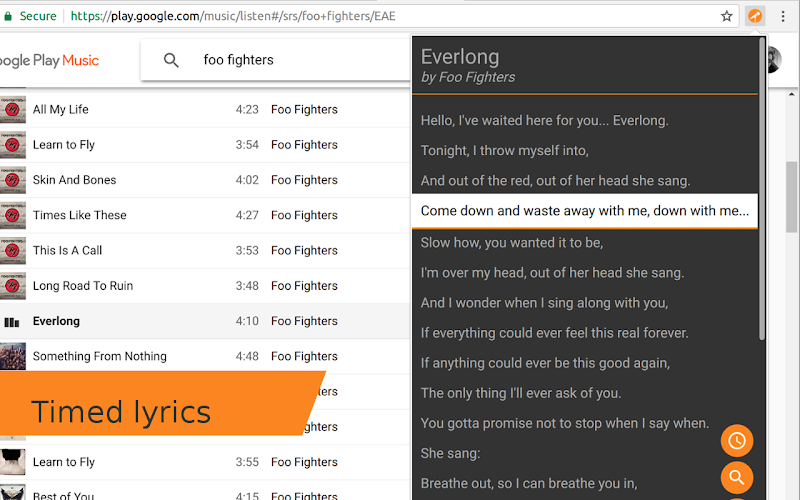
Task: Click the page's vertical scrollbar thumb
Action: tap(791, 197)
